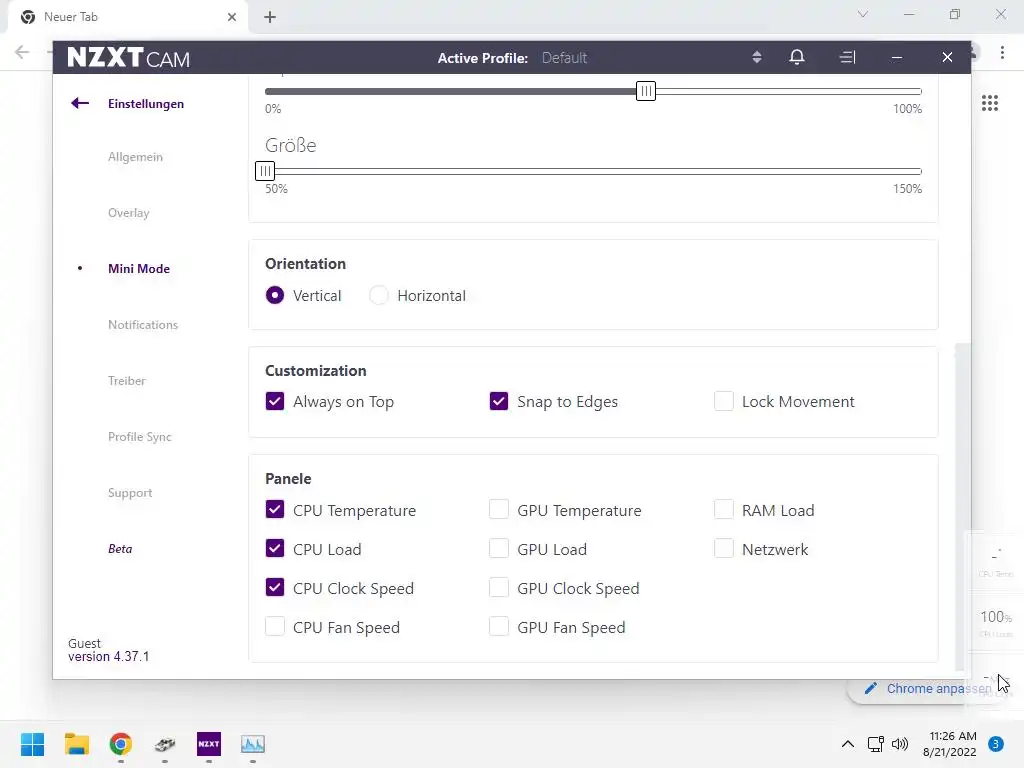Viewport: 1024px width, 768px height.
Task: Select Mini Mode settings section
Action: tap(138, 268)
